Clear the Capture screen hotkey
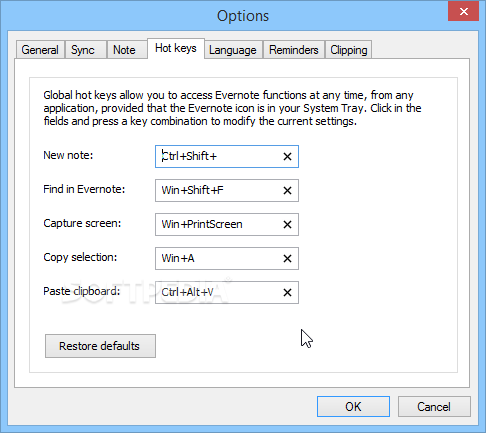Screen dimensions: 486x433 tap(287, 224)
